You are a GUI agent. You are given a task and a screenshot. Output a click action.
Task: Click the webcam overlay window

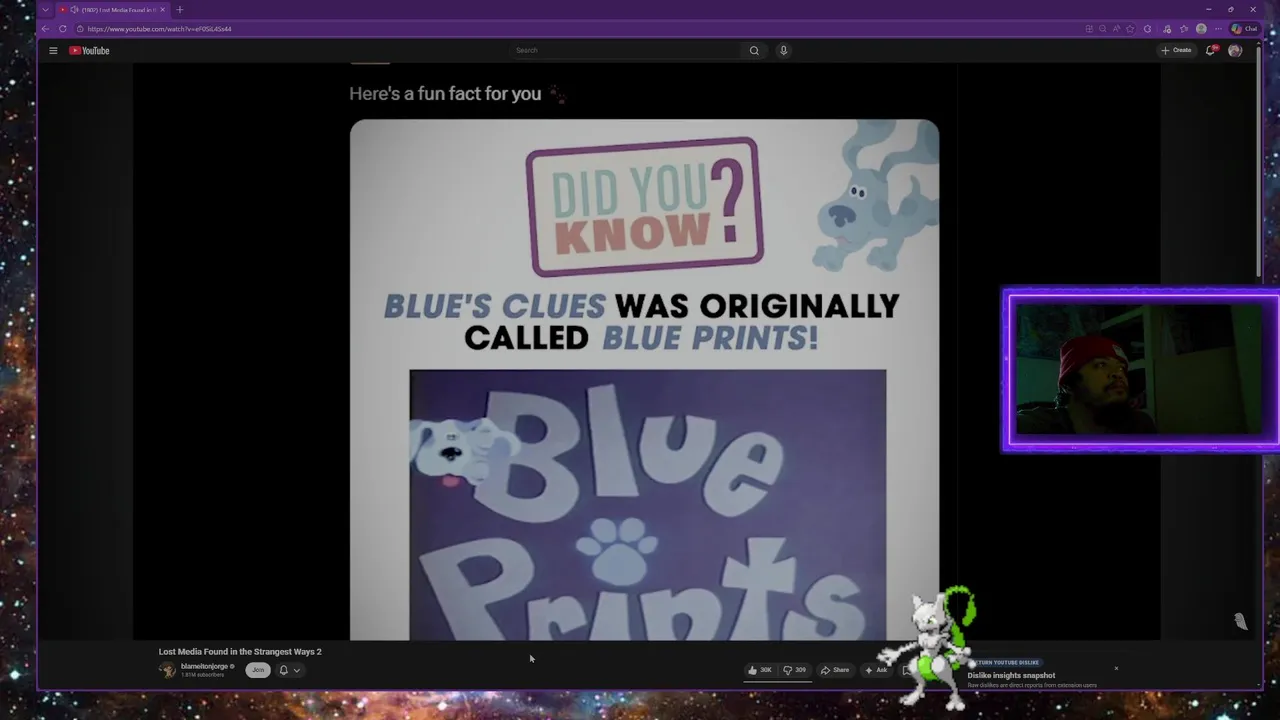(x=1140, y=371)
